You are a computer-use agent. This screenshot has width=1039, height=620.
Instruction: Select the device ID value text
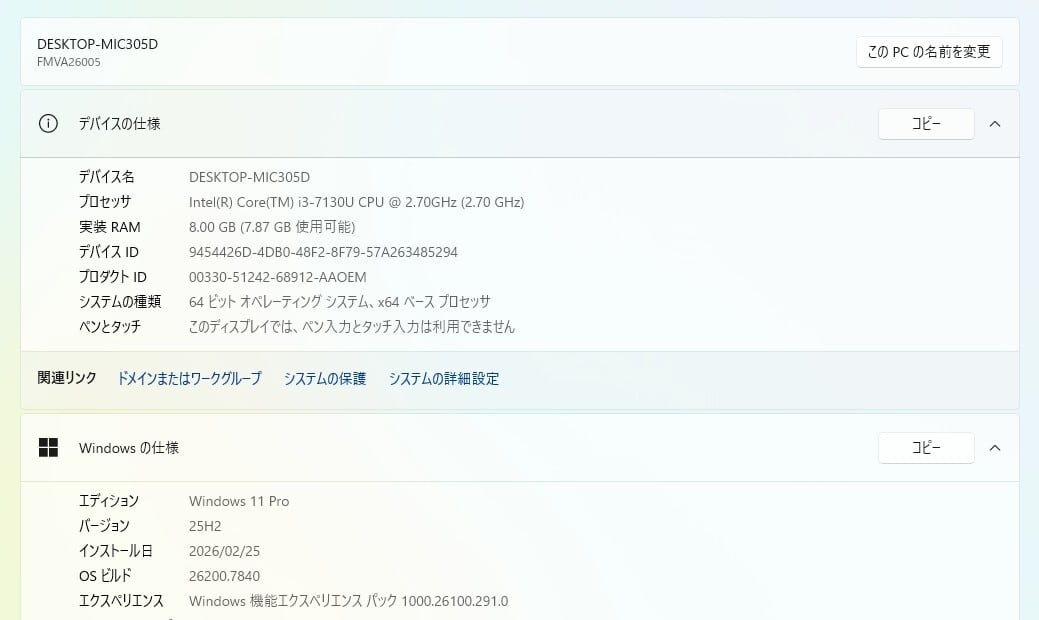[323, 252]
